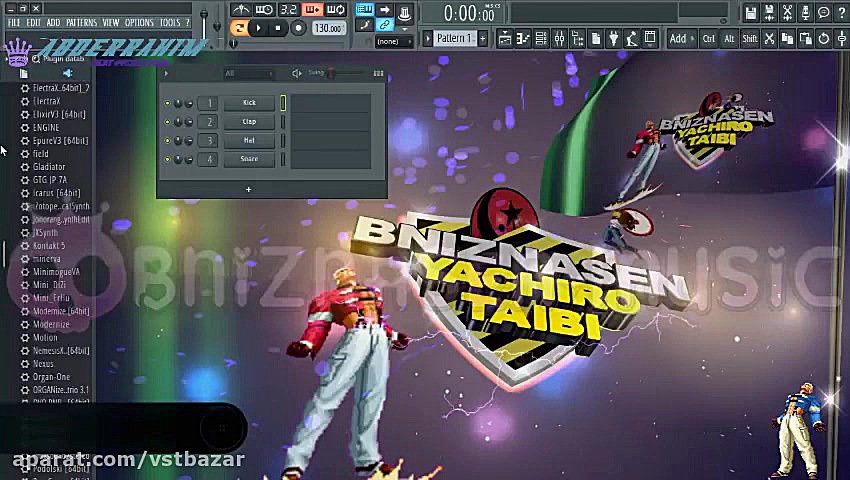Open the metronome tool in the toolbar

(x=241, y=10)
